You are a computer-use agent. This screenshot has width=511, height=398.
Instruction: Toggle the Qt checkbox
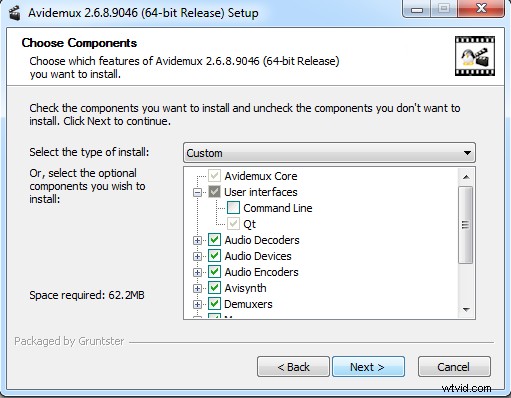pyautogui.click(x=233, y=224)
